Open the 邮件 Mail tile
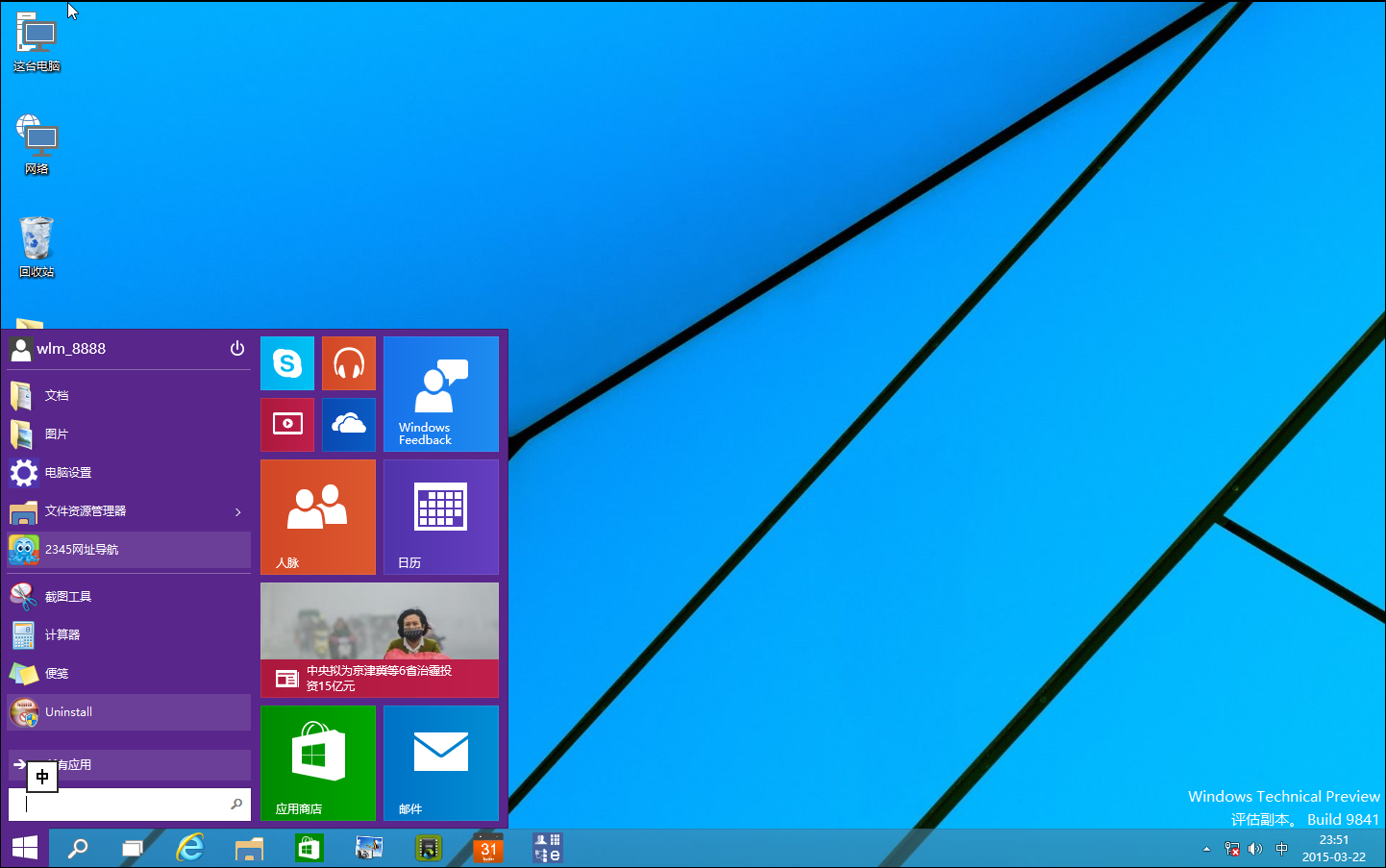Viewport: 1386px width, 868px height. [441, 763]
